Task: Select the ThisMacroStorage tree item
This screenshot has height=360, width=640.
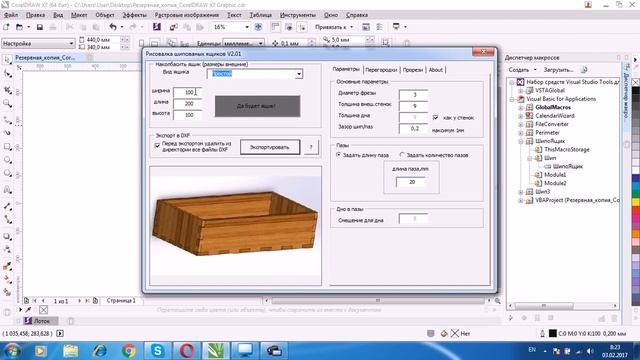Action: 567,149
